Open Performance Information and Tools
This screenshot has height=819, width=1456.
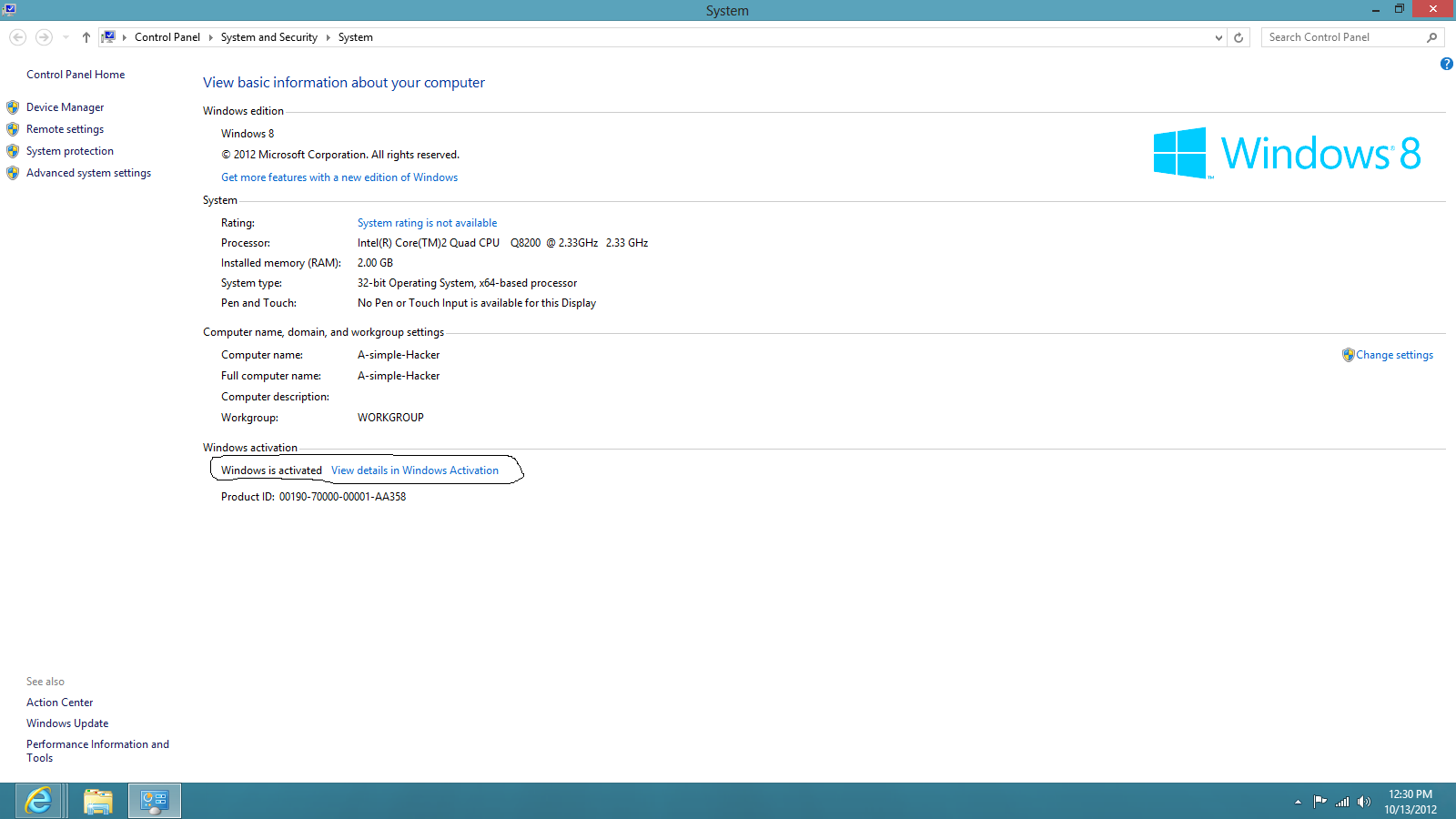click(x=97, y=751)
